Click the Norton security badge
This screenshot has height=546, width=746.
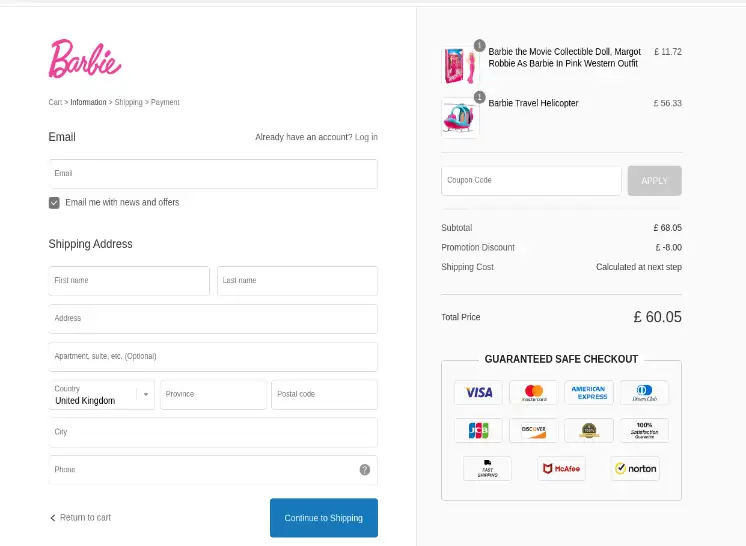[635, 468]
